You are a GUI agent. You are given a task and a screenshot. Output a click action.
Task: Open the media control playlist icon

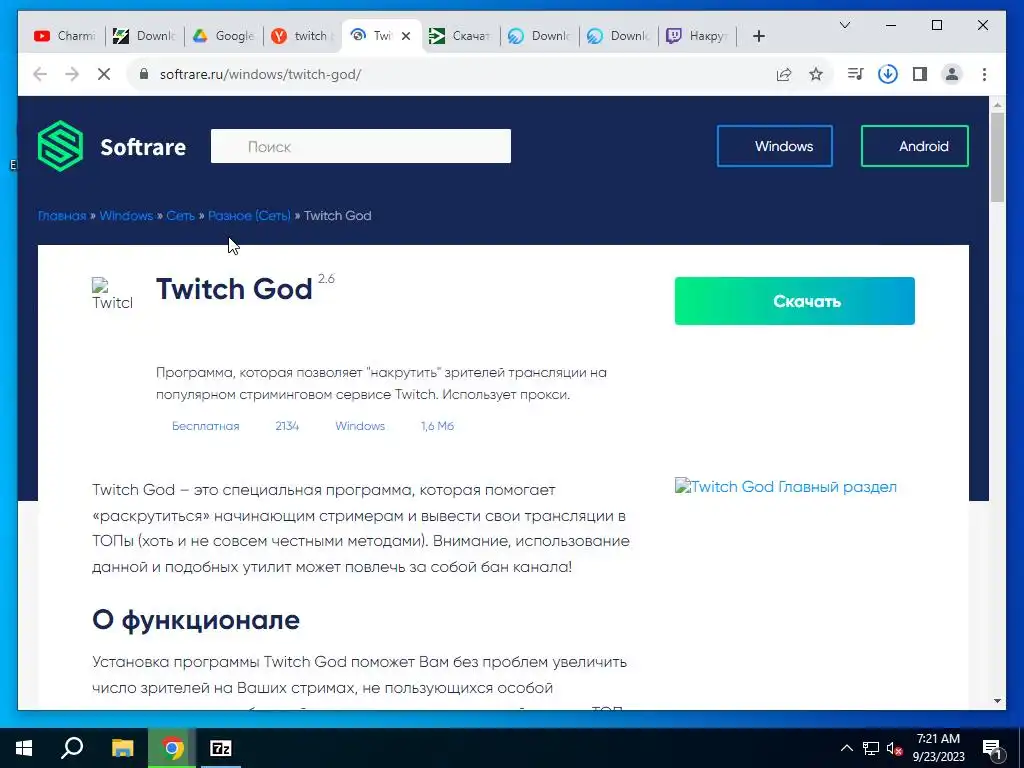(855, 74)
